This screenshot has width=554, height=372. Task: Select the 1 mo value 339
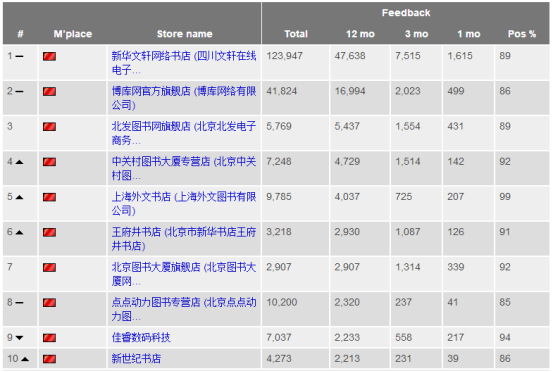(455, 267)
